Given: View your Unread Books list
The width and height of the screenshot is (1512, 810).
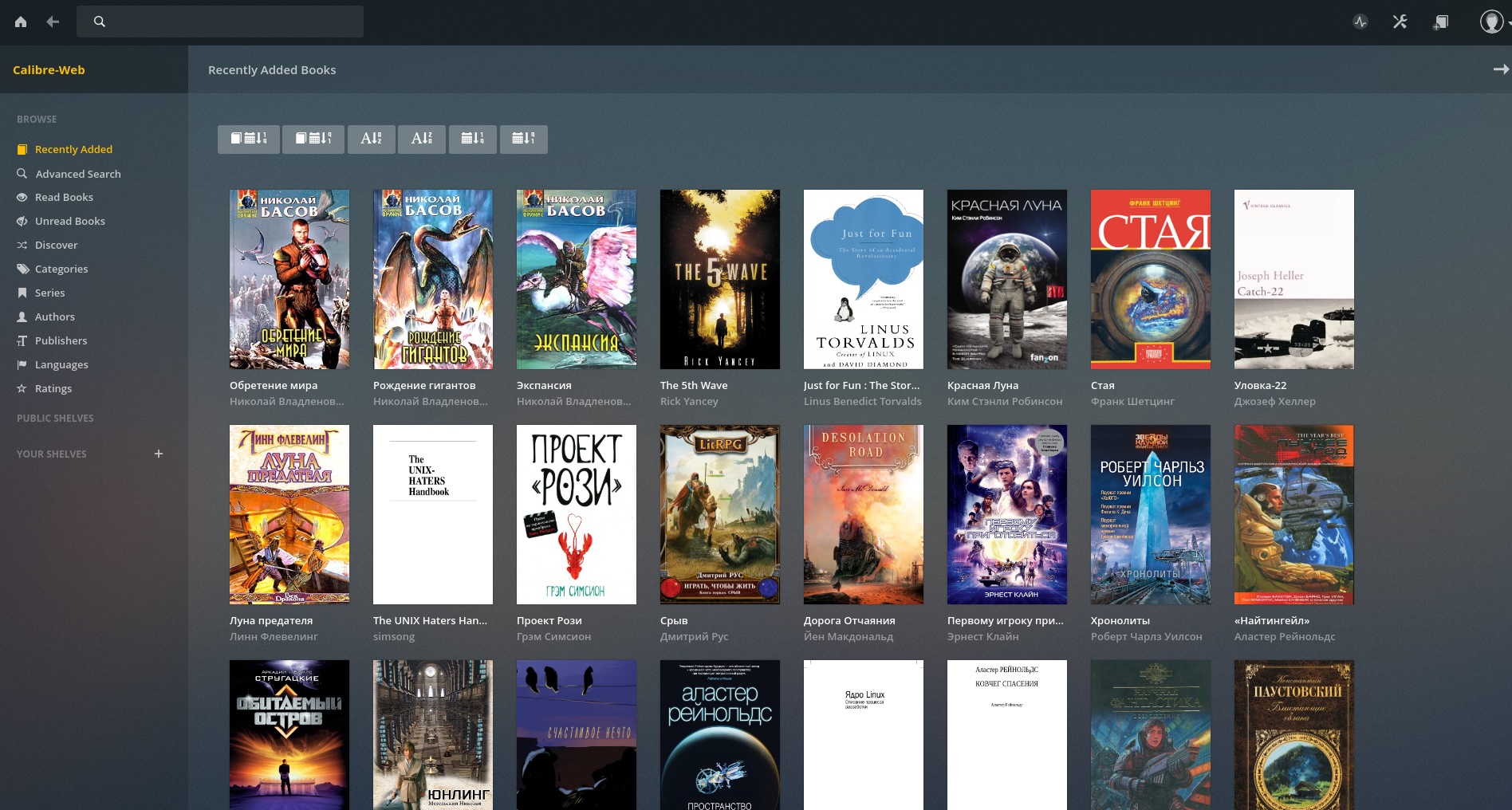Looking at the screenshot, I should click(x=69, y=221).
